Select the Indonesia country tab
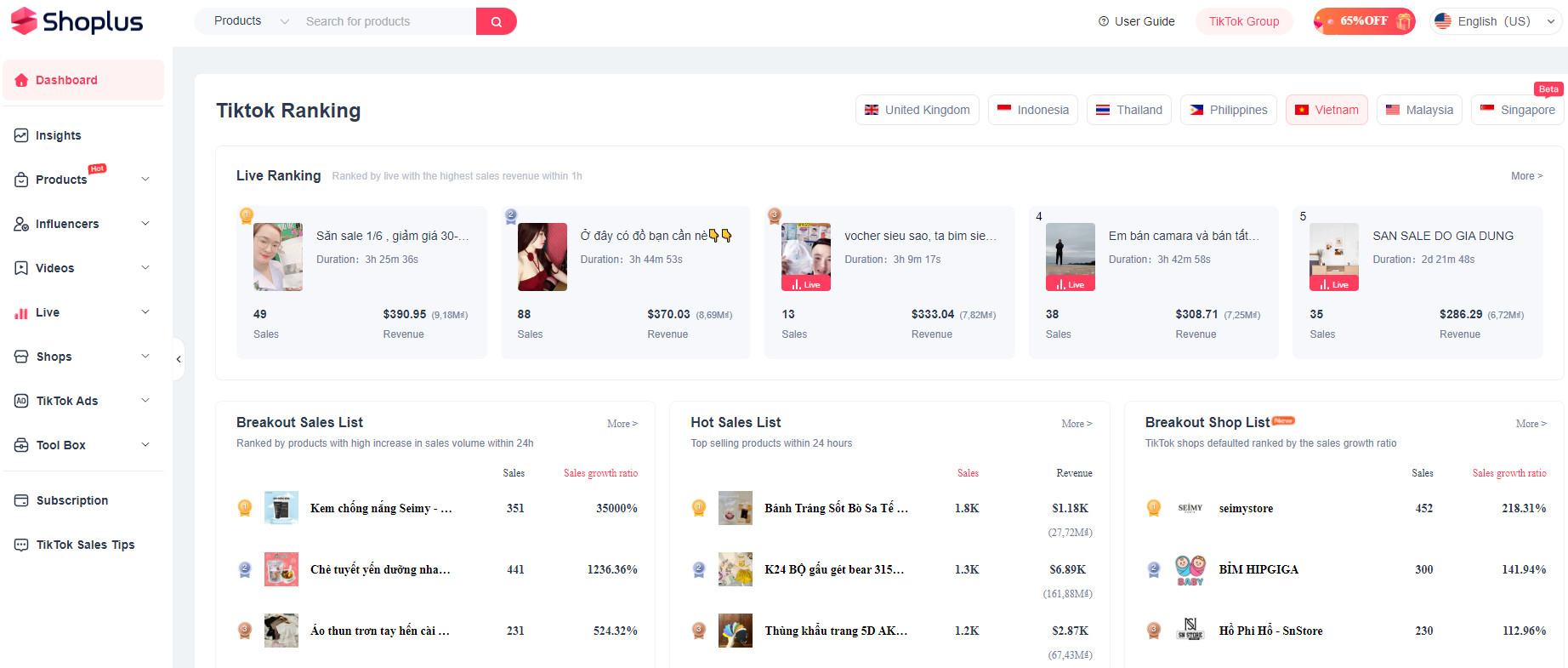 [1033, 110]
